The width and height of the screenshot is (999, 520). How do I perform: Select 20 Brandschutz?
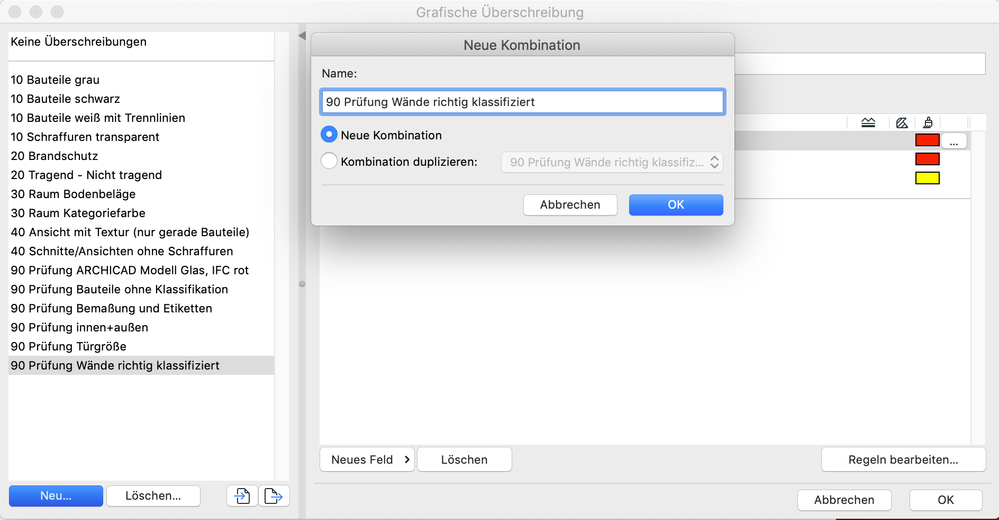click(141, 156)
